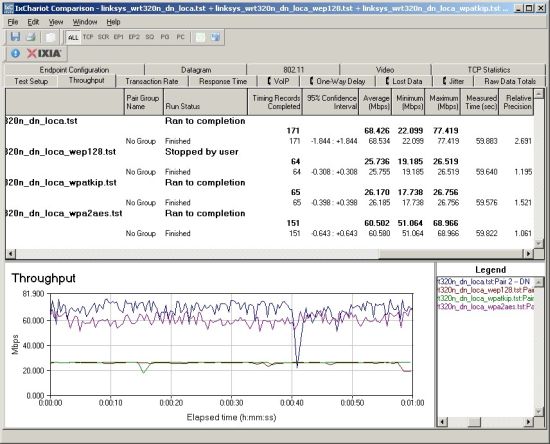Toggle the TCP filter button
550x444 pixels.
(x=88, y=37)
